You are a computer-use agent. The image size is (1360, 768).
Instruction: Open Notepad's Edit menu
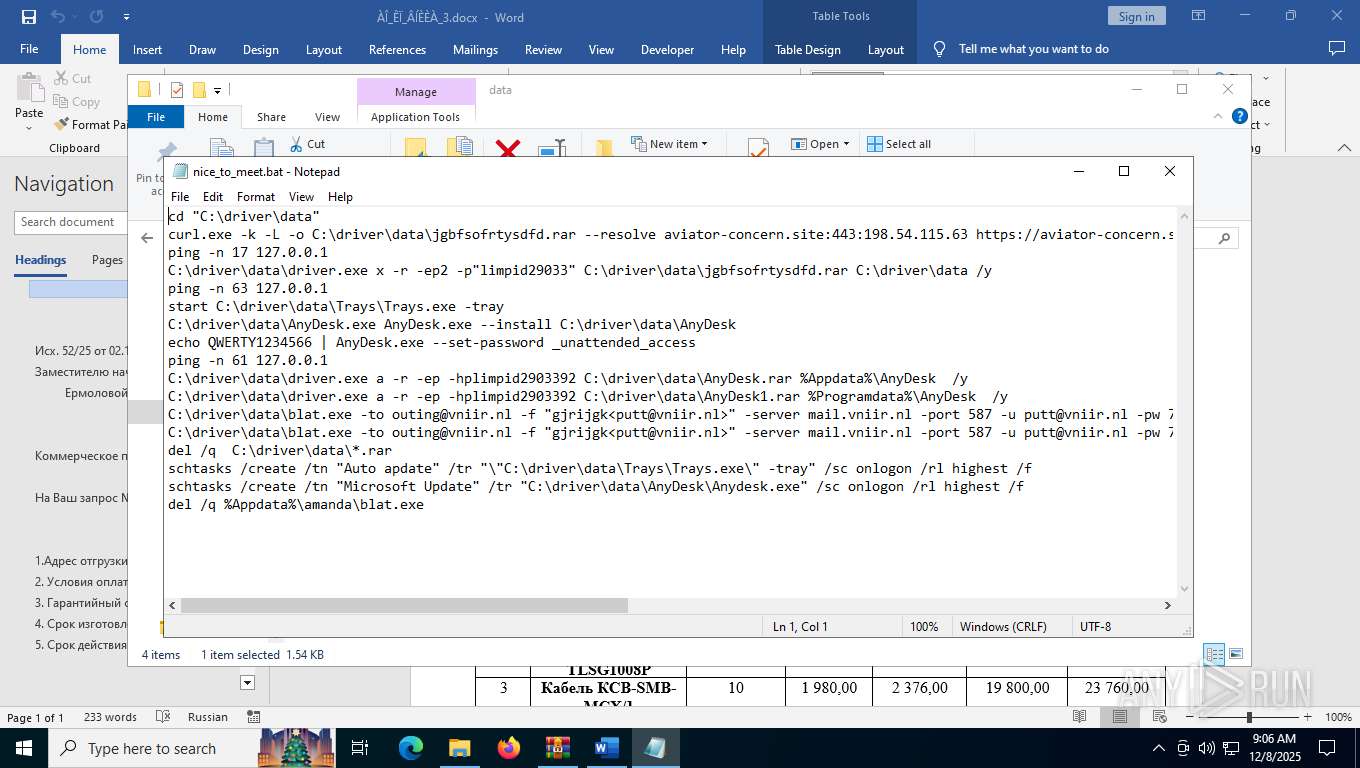point(213,197)
